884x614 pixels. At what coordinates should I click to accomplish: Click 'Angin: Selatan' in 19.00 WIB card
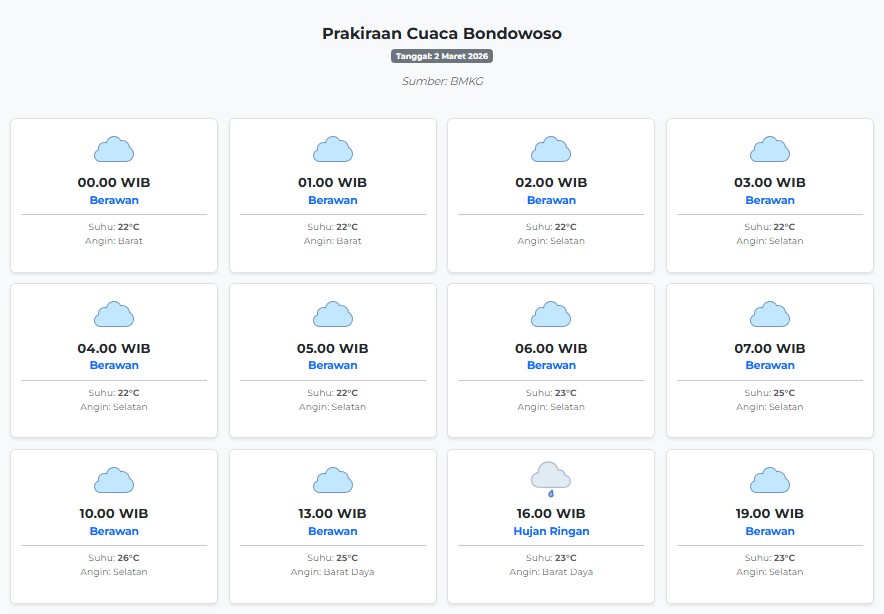click(x=770, y=572)
